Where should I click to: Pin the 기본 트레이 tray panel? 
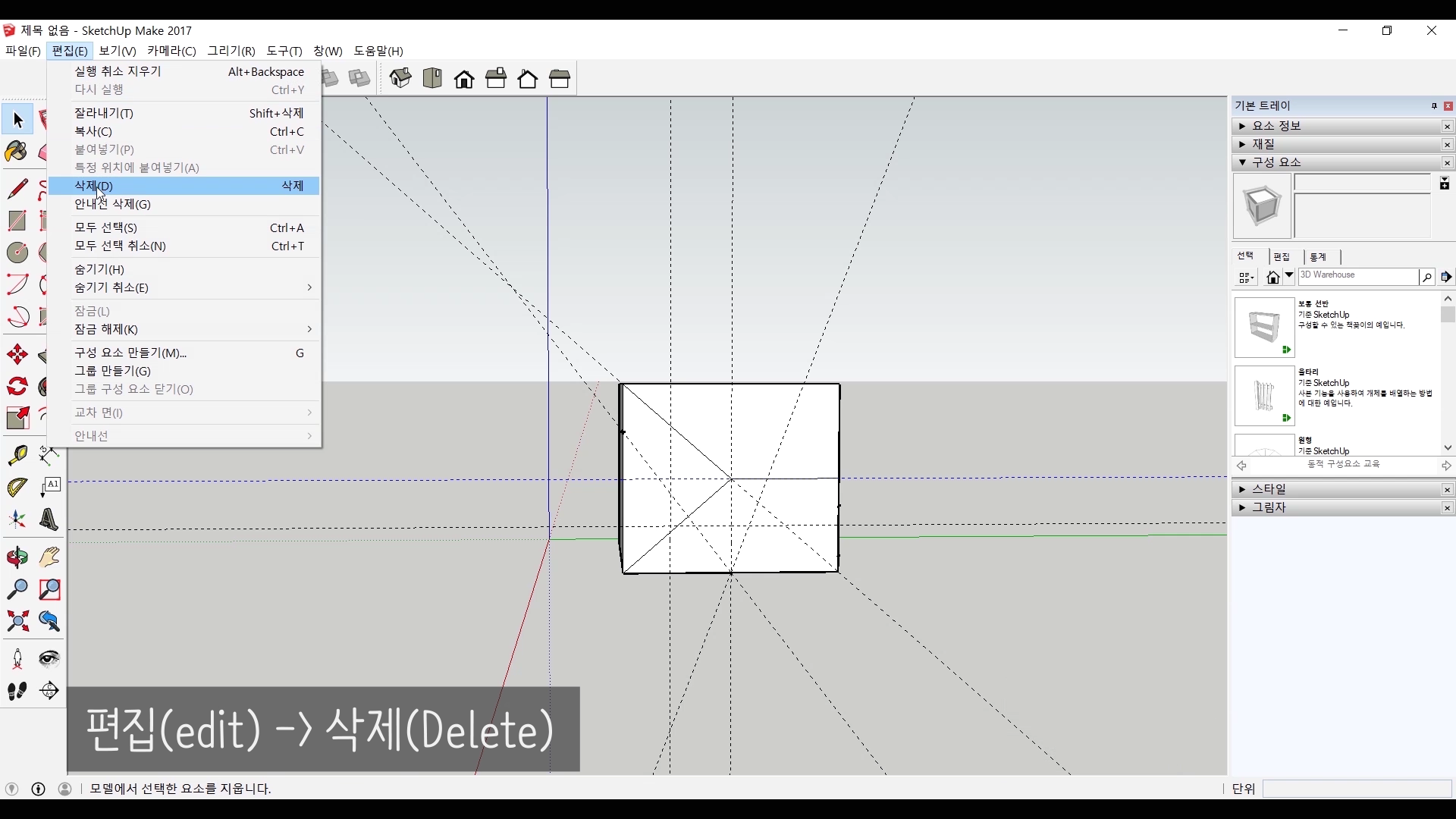tap(1434, 106)
